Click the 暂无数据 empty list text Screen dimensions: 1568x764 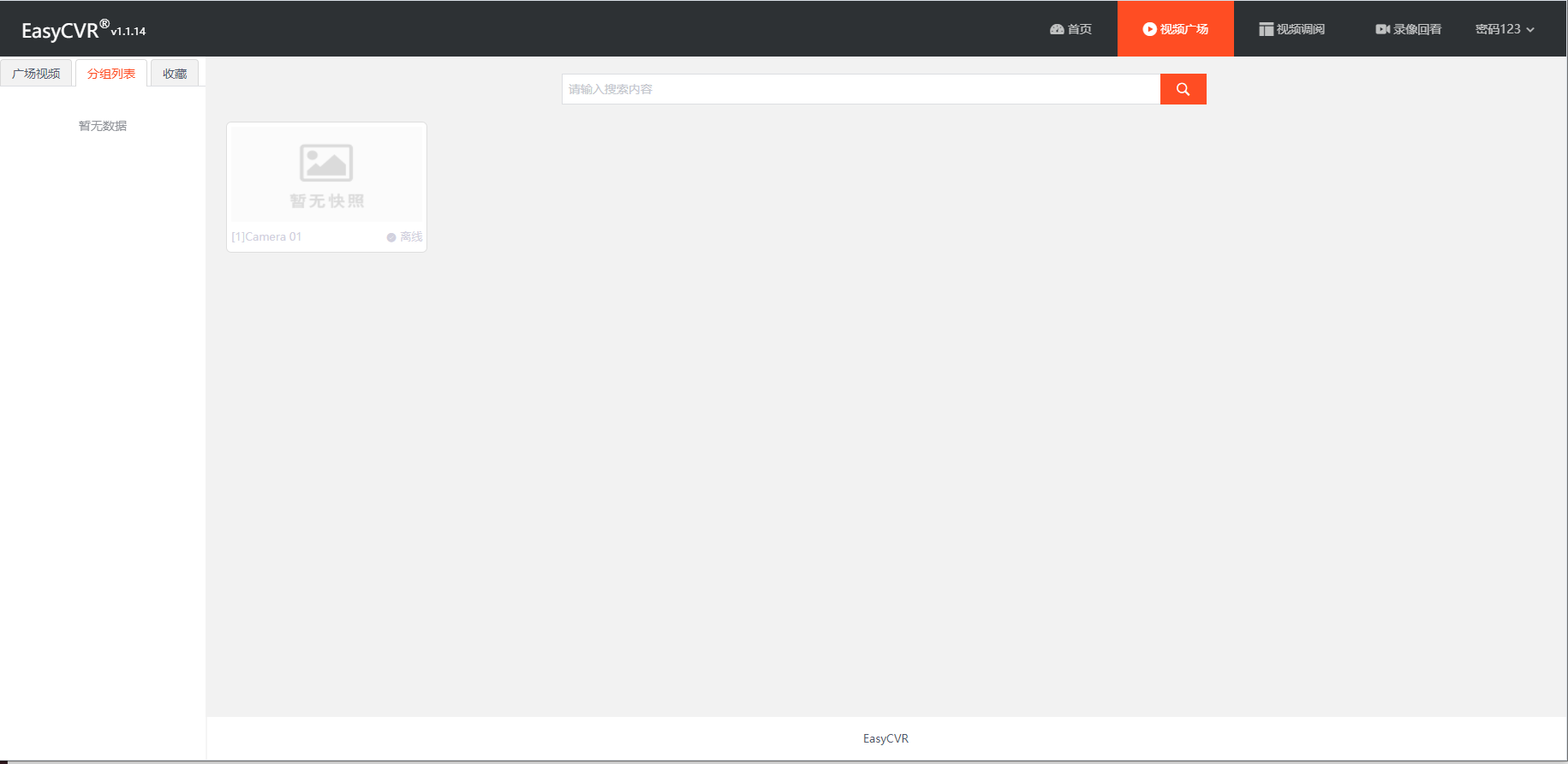tap(103, 126)
